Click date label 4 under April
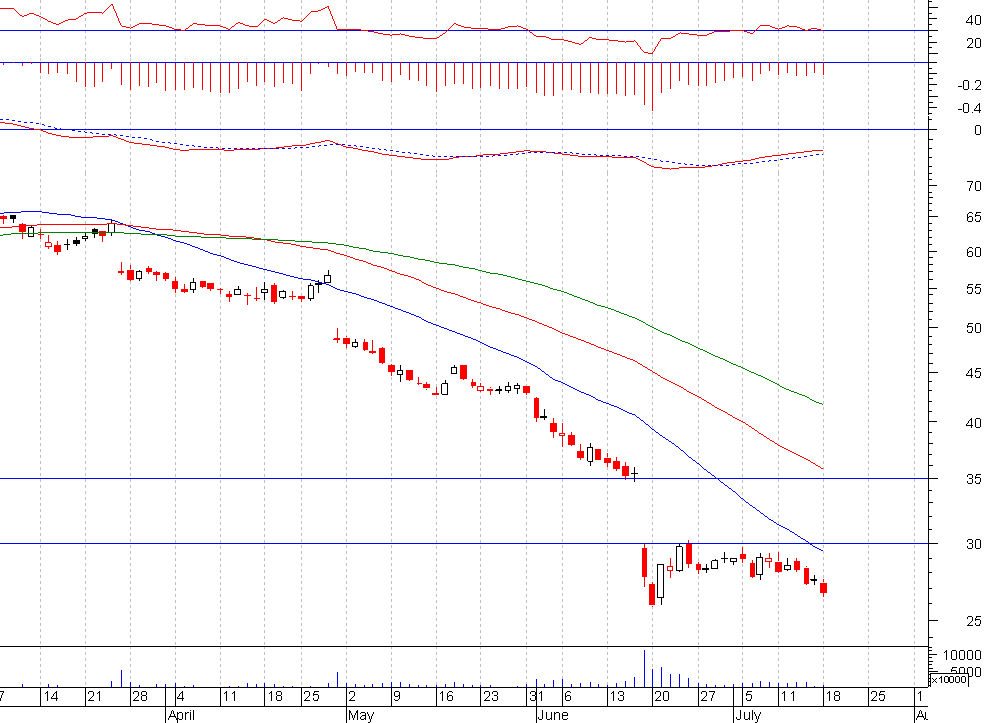985x723 pixels. pyautogui.click(x=181, y=696)
